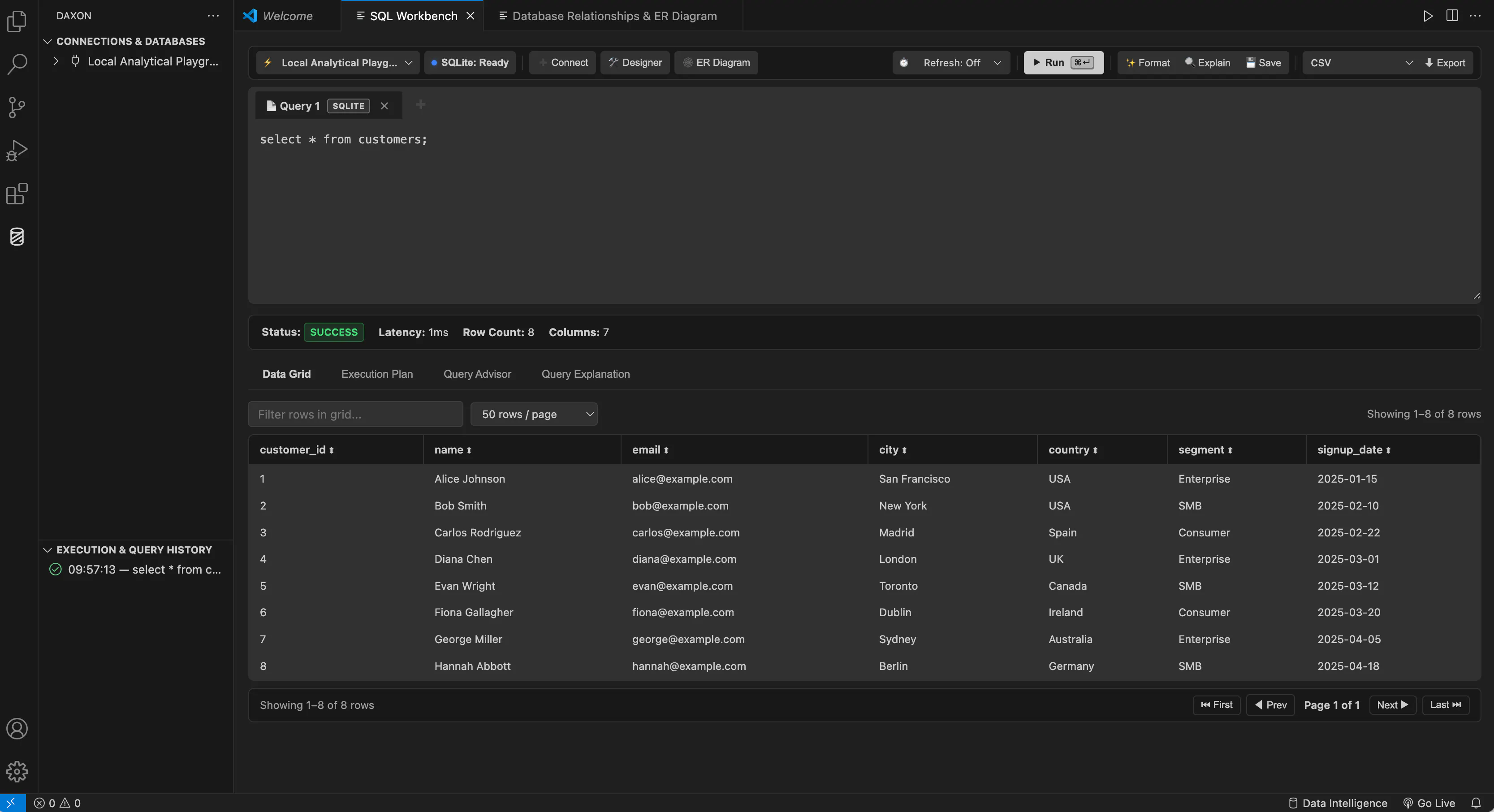Image resolution: width=1494 pixels, height=812 pixels.
Task: Save the query with Save button
Action: [x=1264, y=63]
